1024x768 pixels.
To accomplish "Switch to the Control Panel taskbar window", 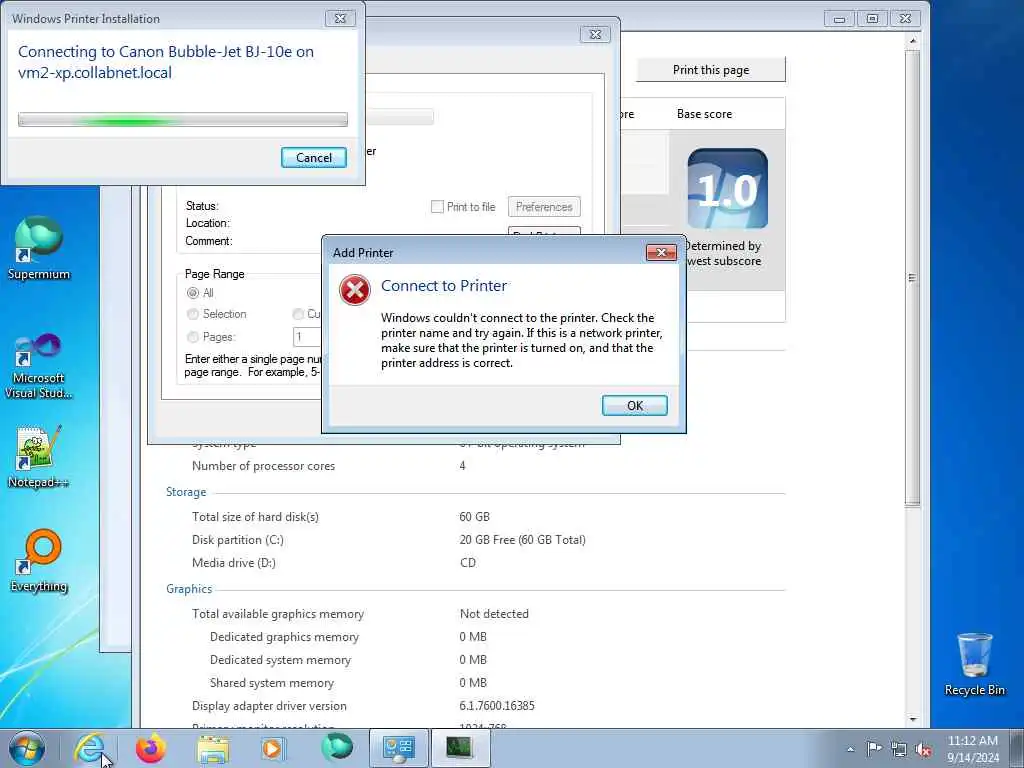I will (x=398, y=748).
